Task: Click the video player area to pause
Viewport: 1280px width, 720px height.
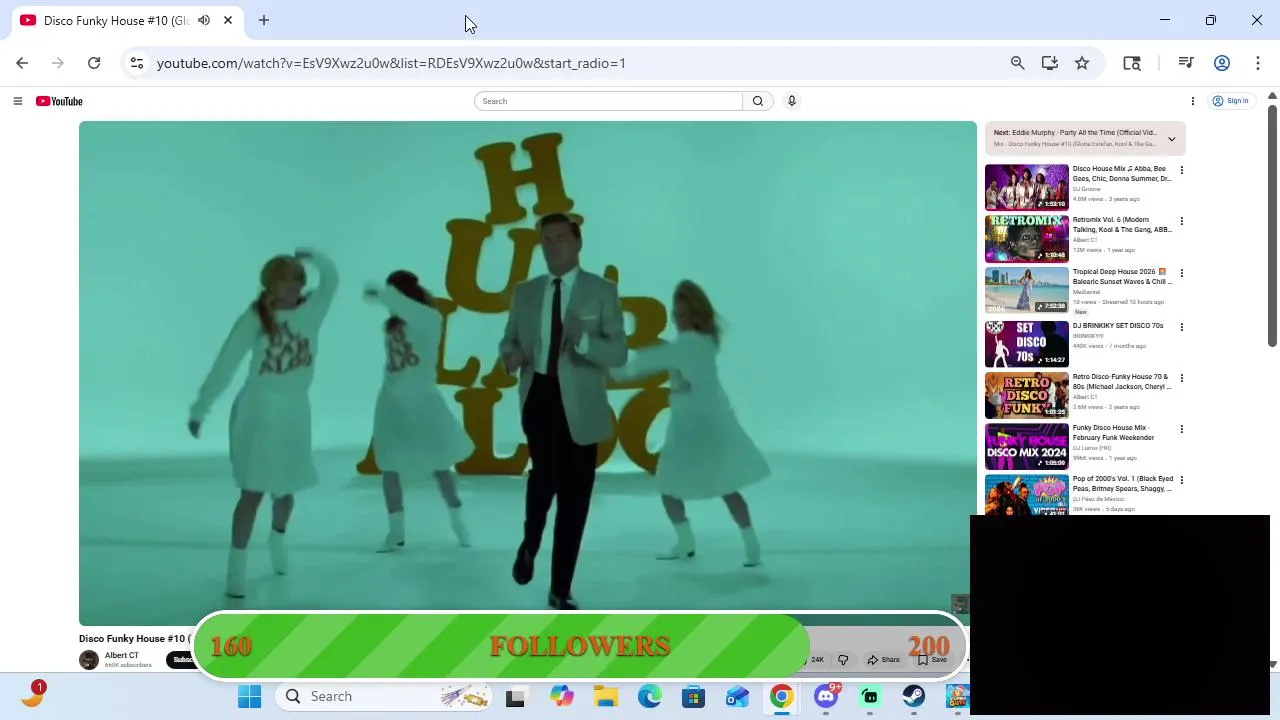Action: click(x=528, y=373)
